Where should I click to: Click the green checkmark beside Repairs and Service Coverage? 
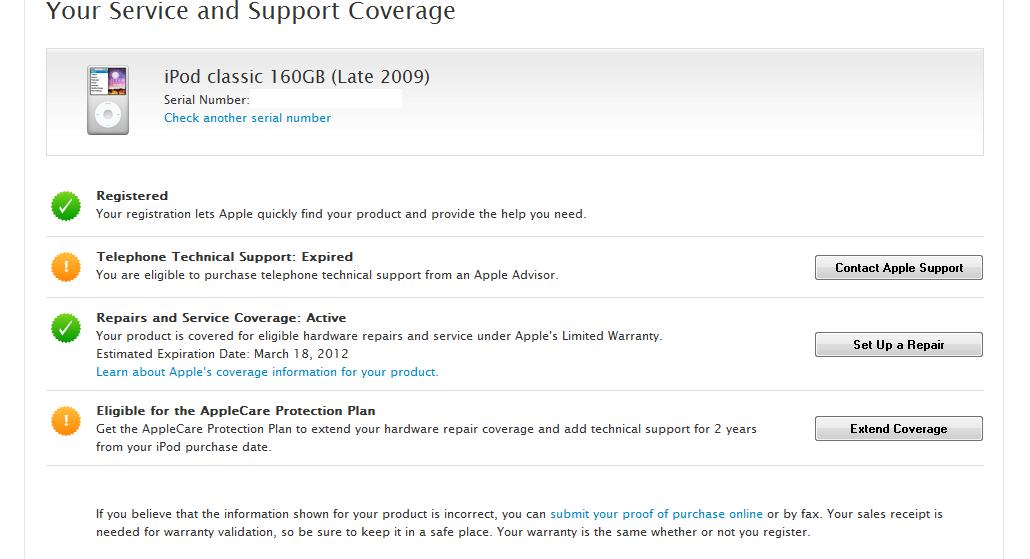point(66,328)
